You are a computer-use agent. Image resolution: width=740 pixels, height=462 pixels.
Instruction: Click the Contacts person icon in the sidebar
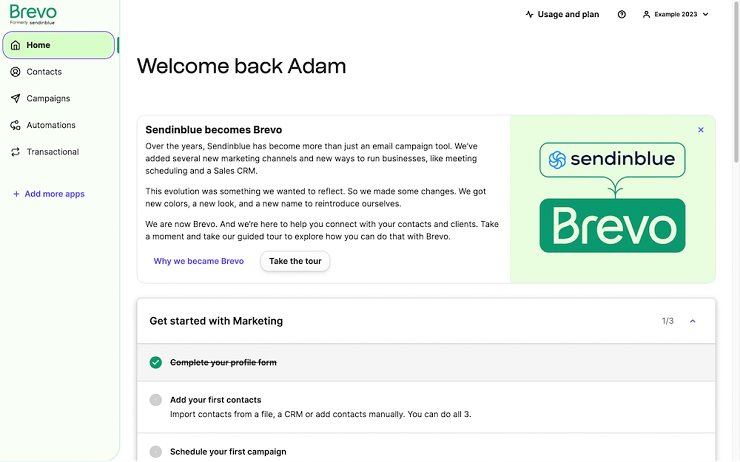pyautogui.click(x=16, y=72)
